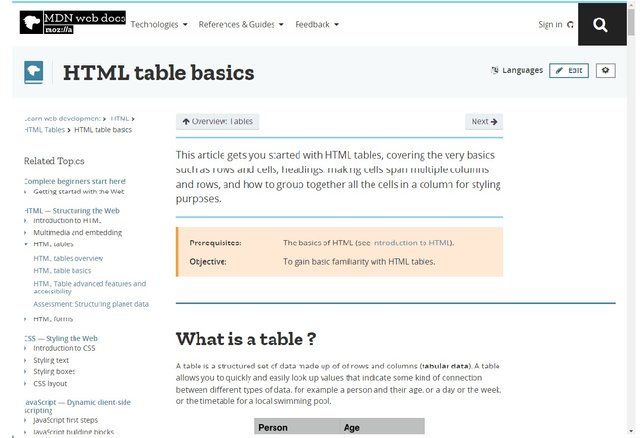Image resolution: width=640 pixels, height=438 pixels.
Task: Open the Technologies dropdown menu
Action: pyautogui.click(x=158, y=24)
